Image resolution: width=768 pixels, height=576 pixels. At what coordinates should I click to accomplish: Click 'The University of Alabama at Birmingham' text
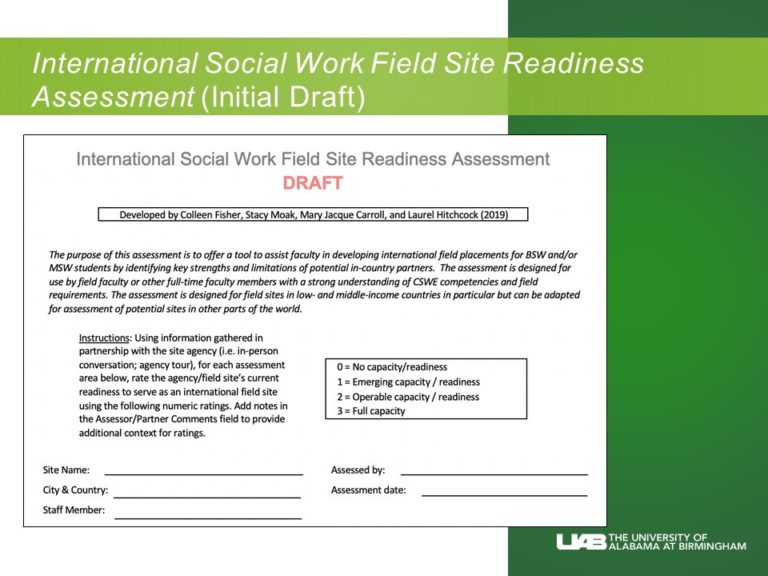pos(677,542)
